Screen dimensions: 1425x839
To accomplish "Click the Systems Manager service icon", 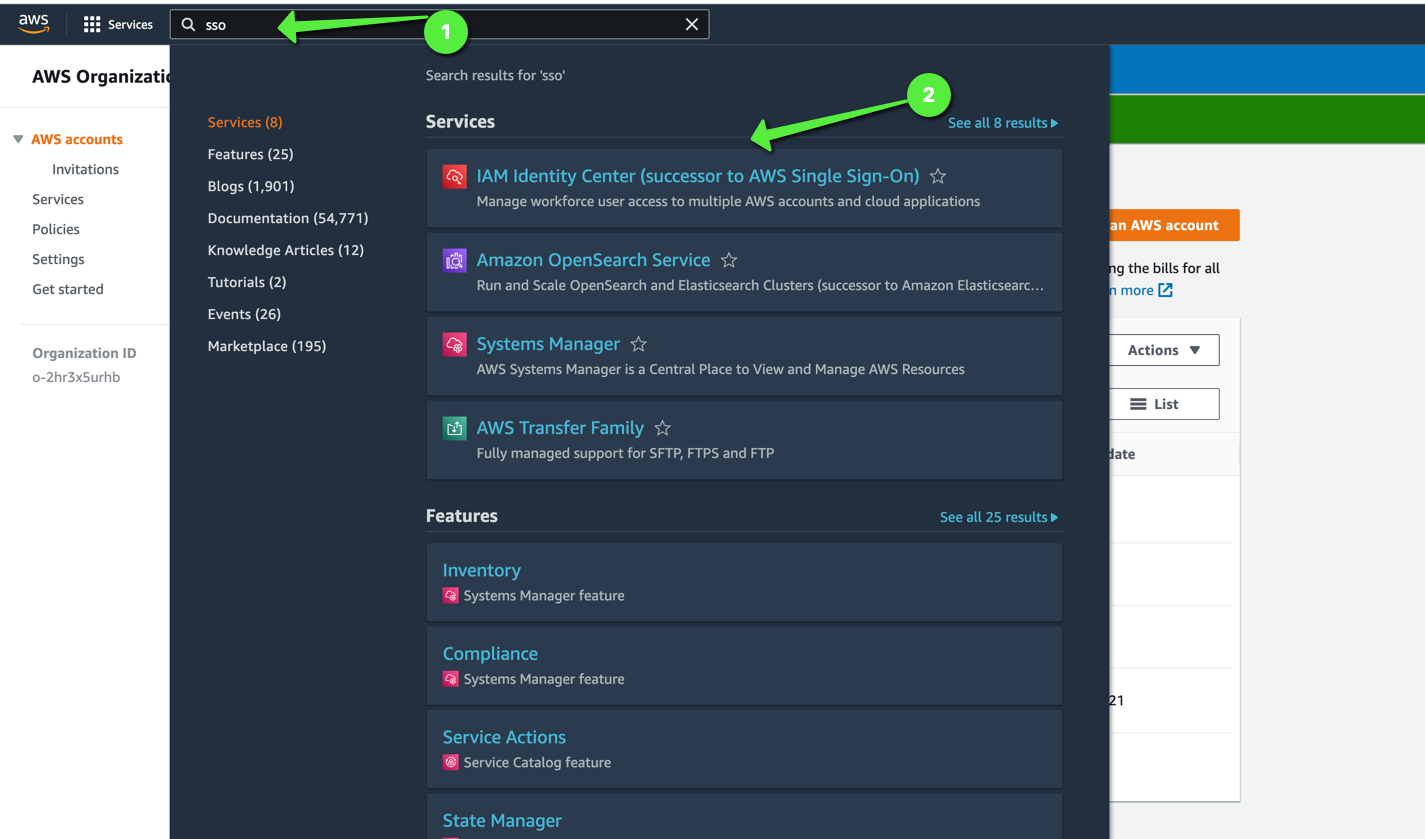I will click(x=455, y=345).
